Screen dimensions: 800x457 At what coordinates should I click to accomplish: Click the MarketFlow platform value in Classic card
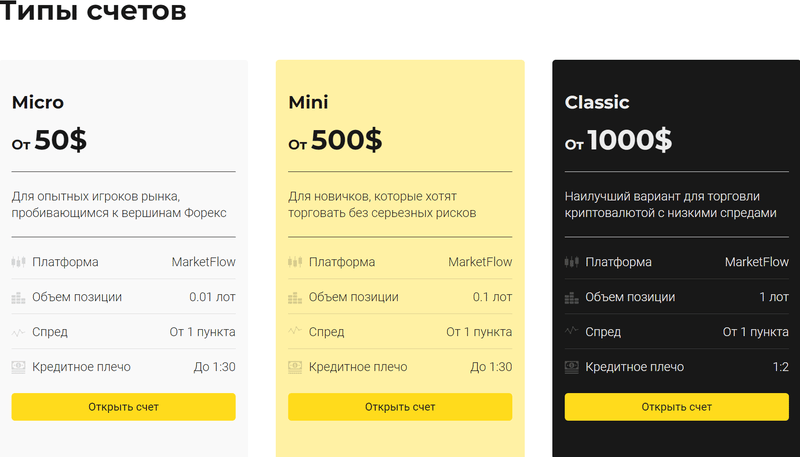[x=757, y=262]
